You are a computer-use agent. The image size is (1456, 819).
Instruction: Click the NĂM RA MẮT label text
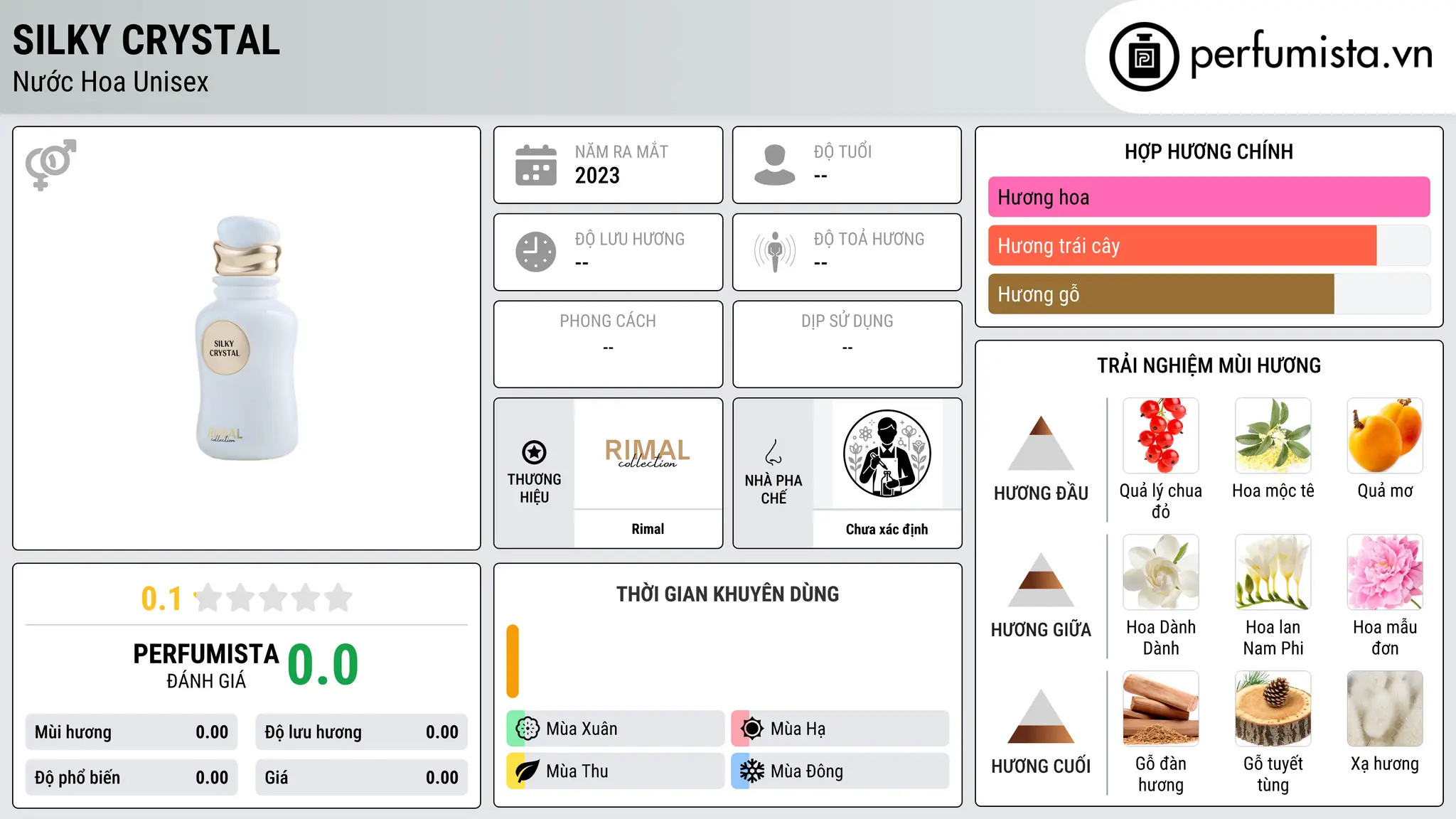621,151
